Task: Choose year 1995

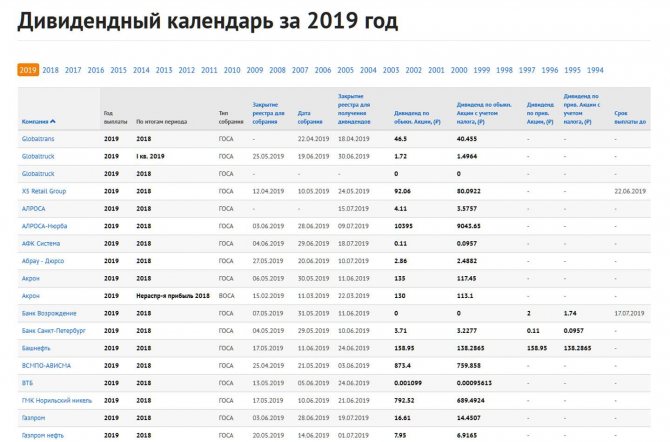Action: click(x=572, y=70)
